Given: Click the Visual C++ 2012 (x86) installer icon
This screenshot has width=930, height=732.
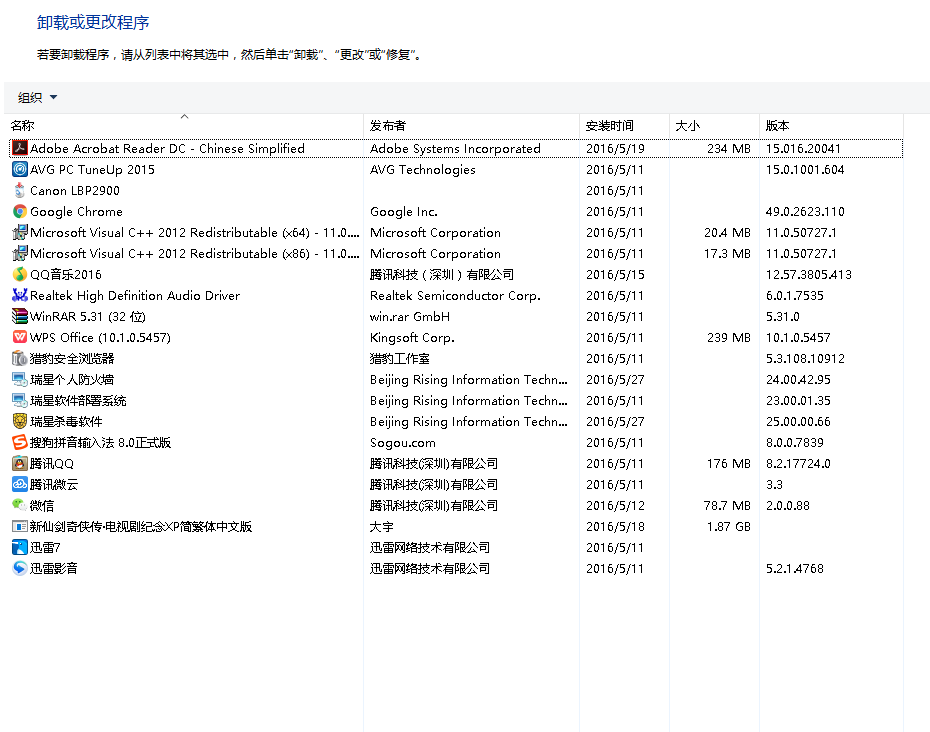Looking at the screenshot, I should [x=20, y=253].
